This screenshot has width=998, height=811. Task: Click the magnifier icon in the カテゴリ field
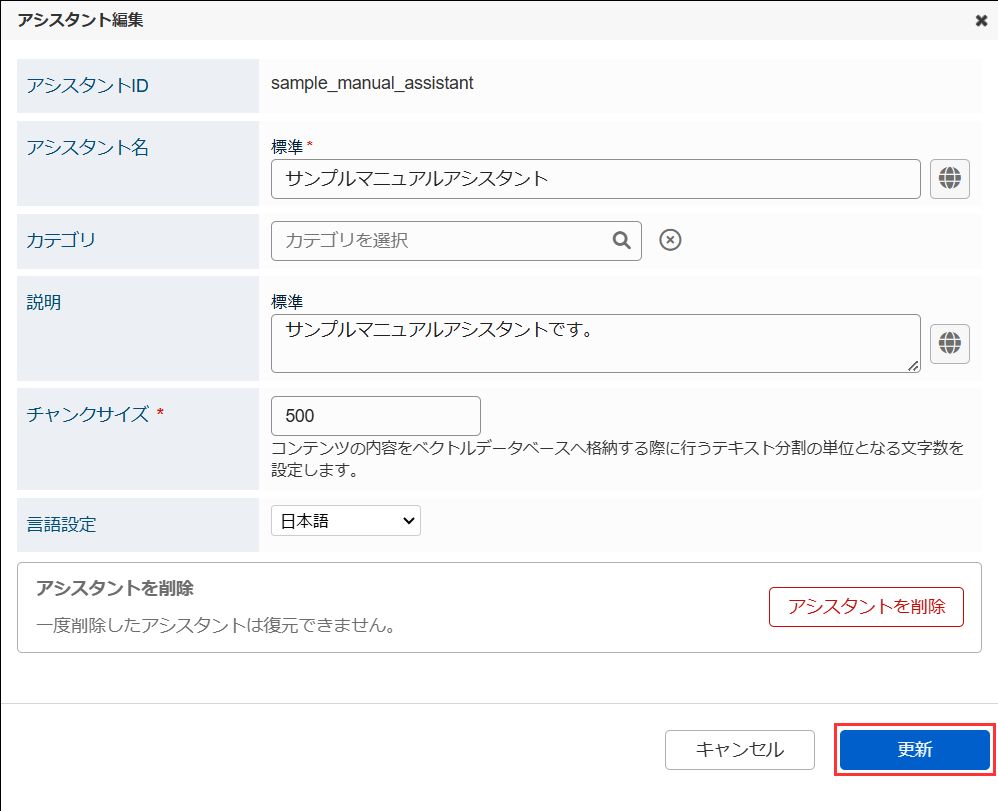(x=622, y=240)
